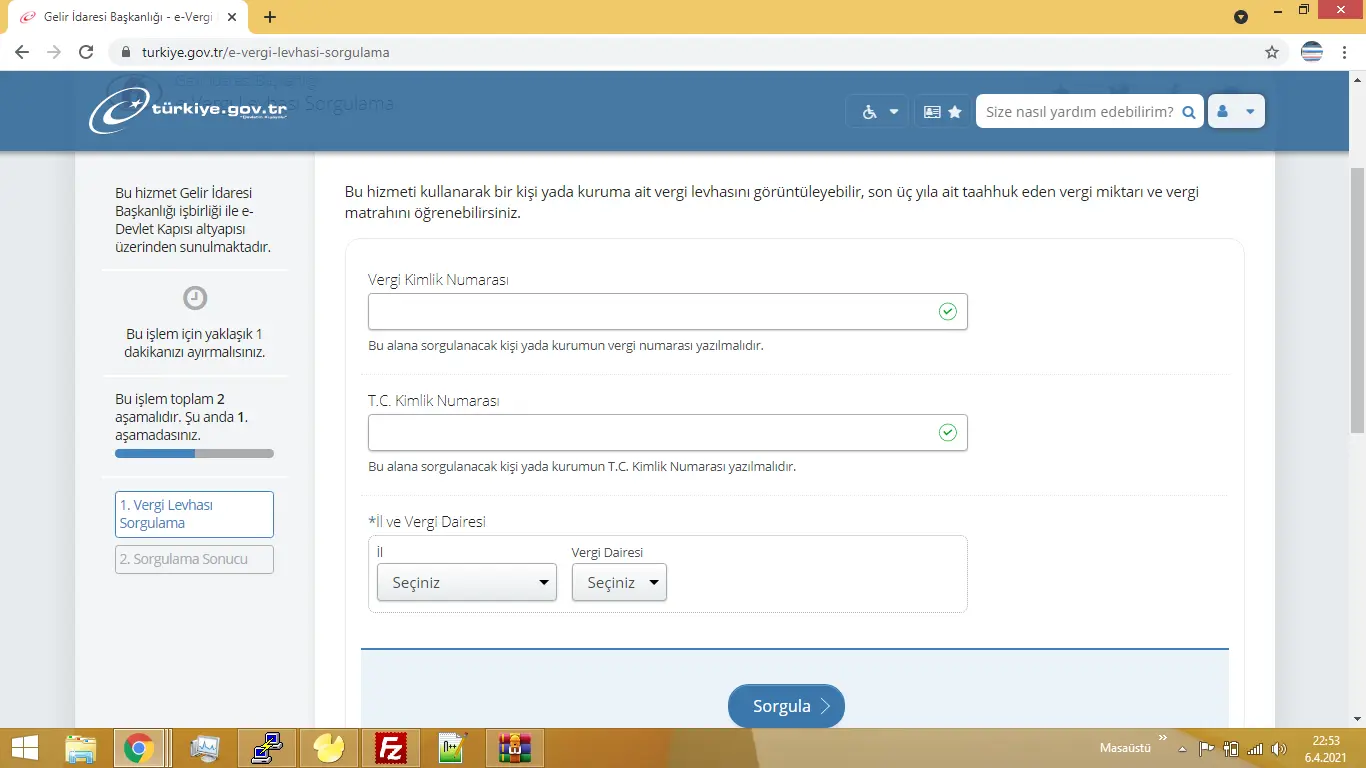Open the favorite services star button
1366x768 pixels.
pyautogui.click(x=943, y=112)
